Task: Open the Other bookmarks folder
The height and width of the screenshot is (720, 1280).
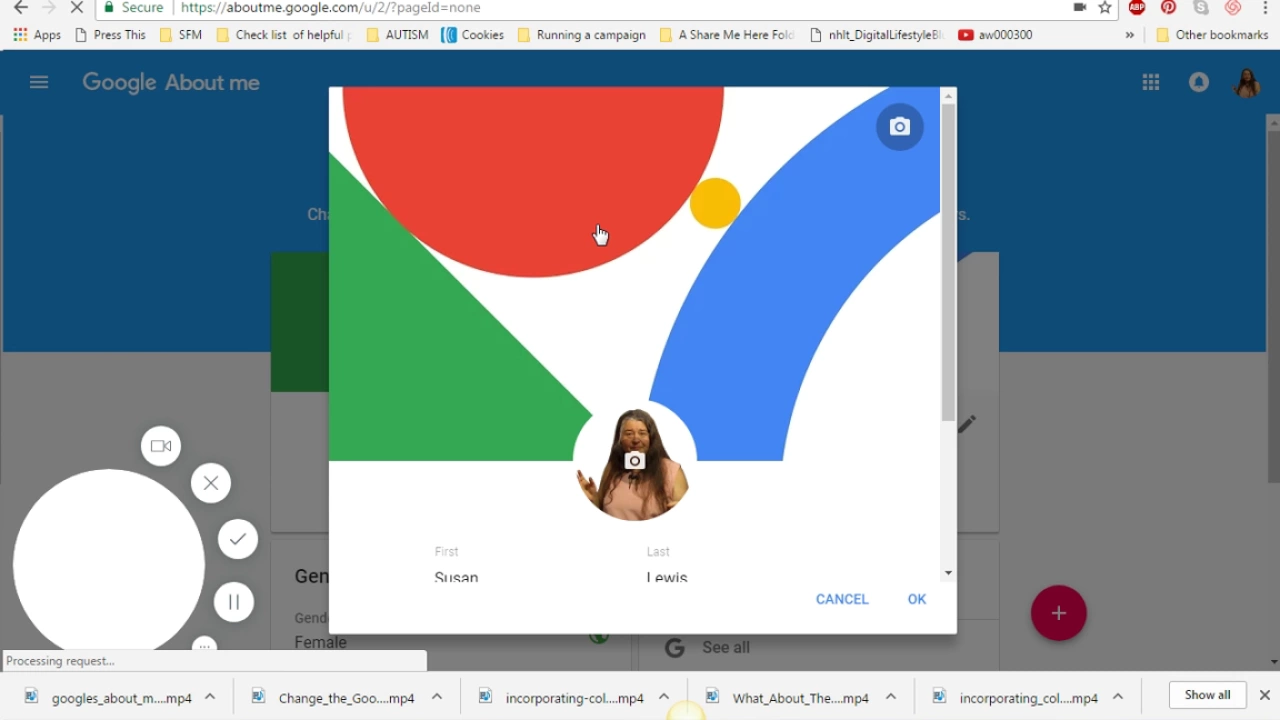Action: pos(1212,35)
